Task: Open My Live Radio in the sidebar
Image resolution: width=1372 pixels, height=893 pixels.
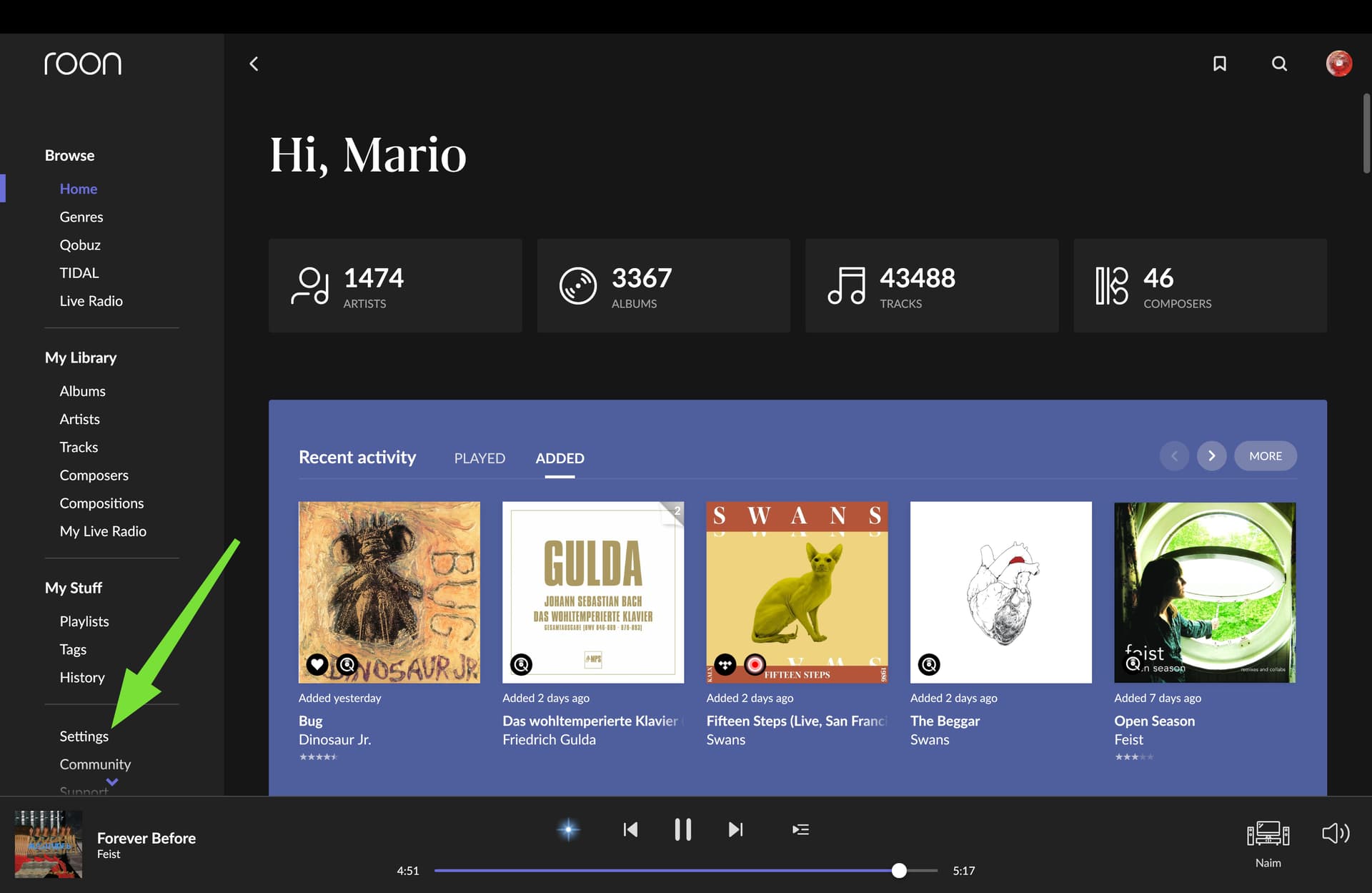Action: 103,531
